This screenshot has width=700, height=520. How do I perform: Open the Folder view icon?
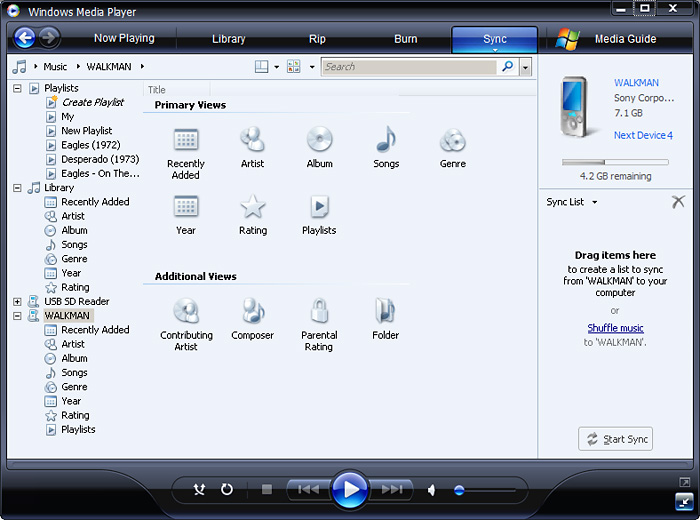[385, 310]
